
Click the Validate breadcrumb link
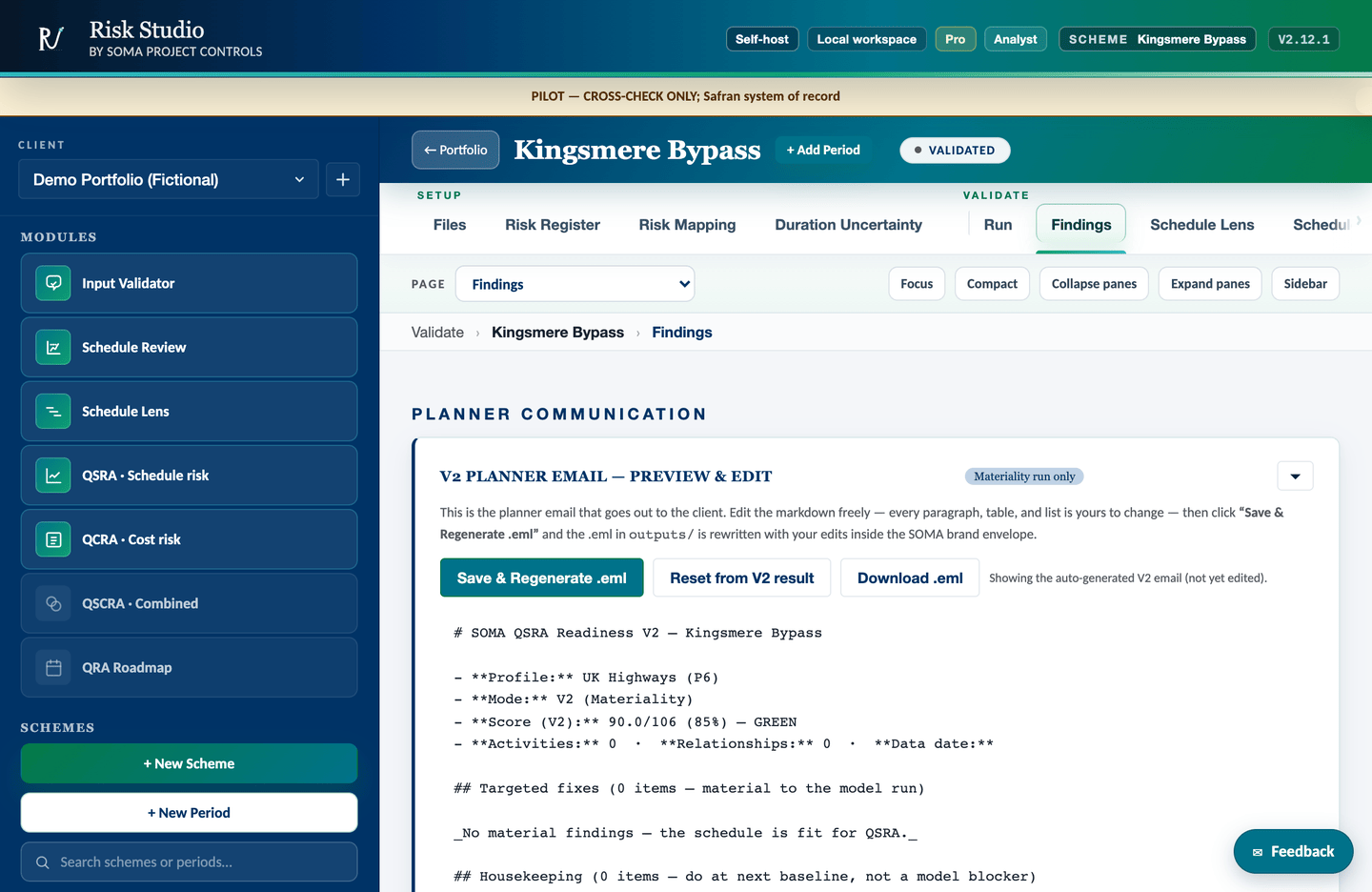click(437, 333)
